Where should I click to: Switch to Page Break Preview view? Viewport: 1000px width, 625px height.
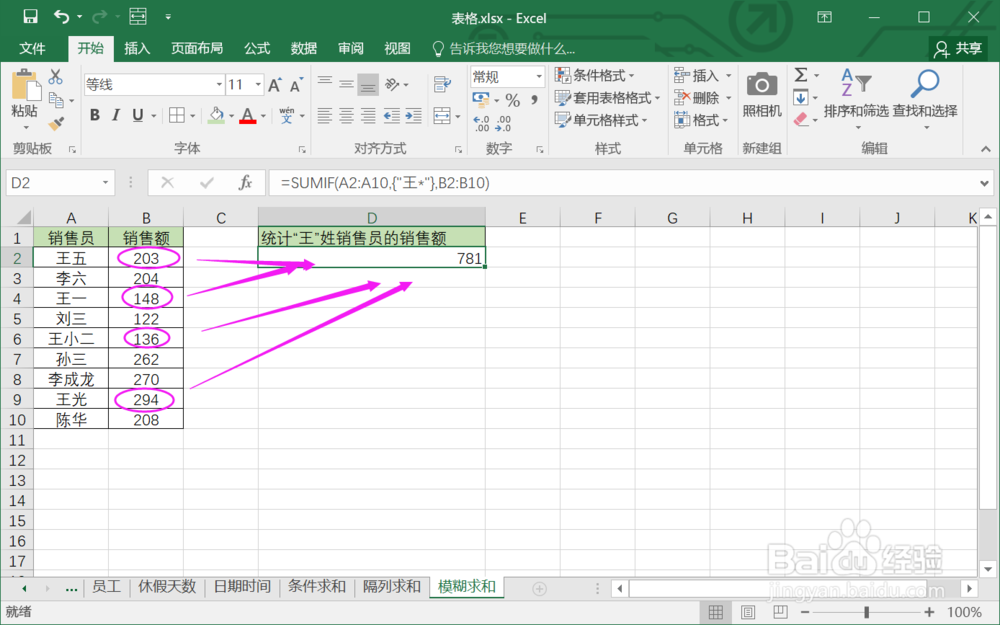[x=780, y=612]
